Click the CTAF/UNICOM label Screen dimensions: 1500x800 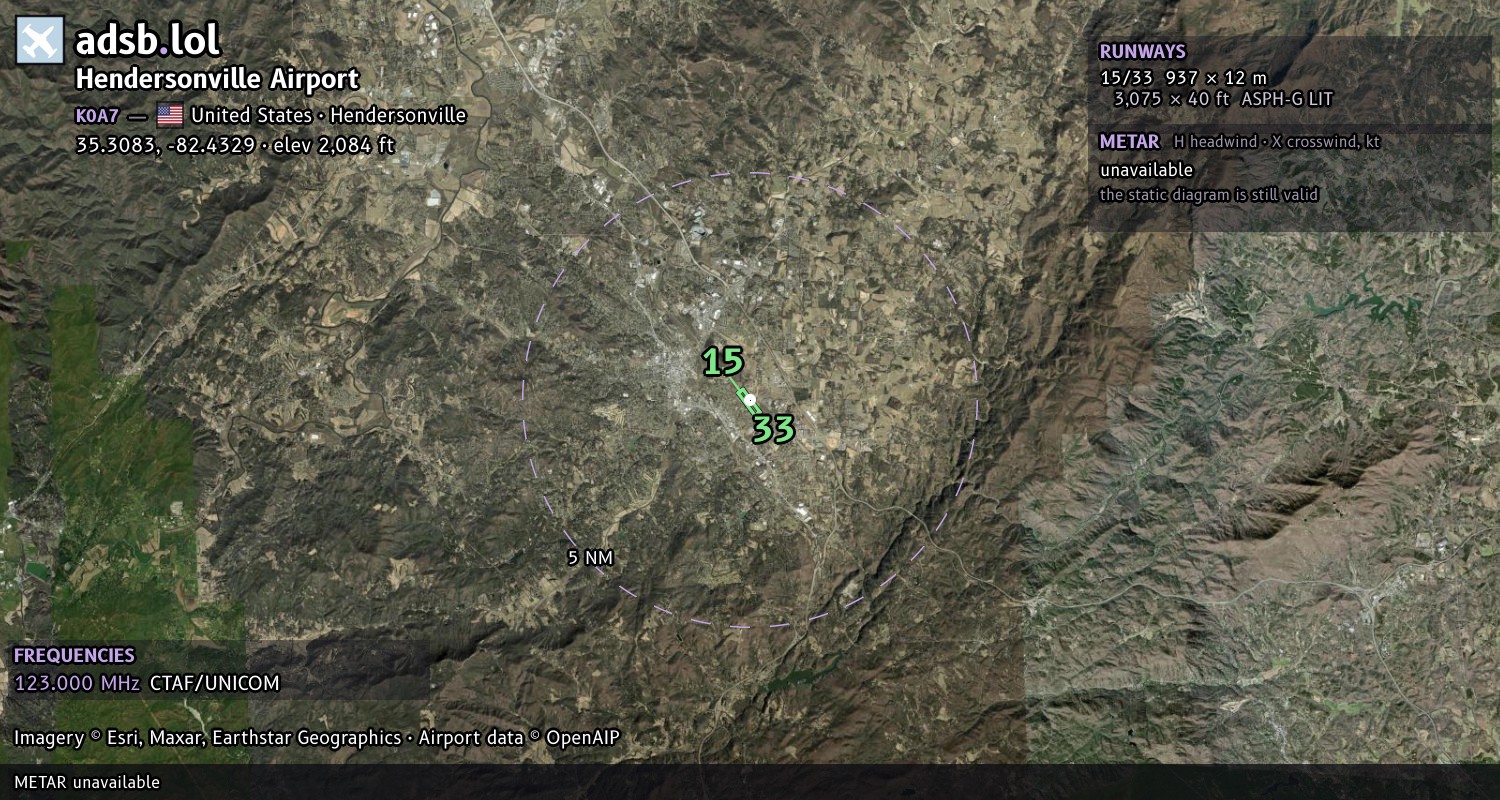click(x=215, y=684)
